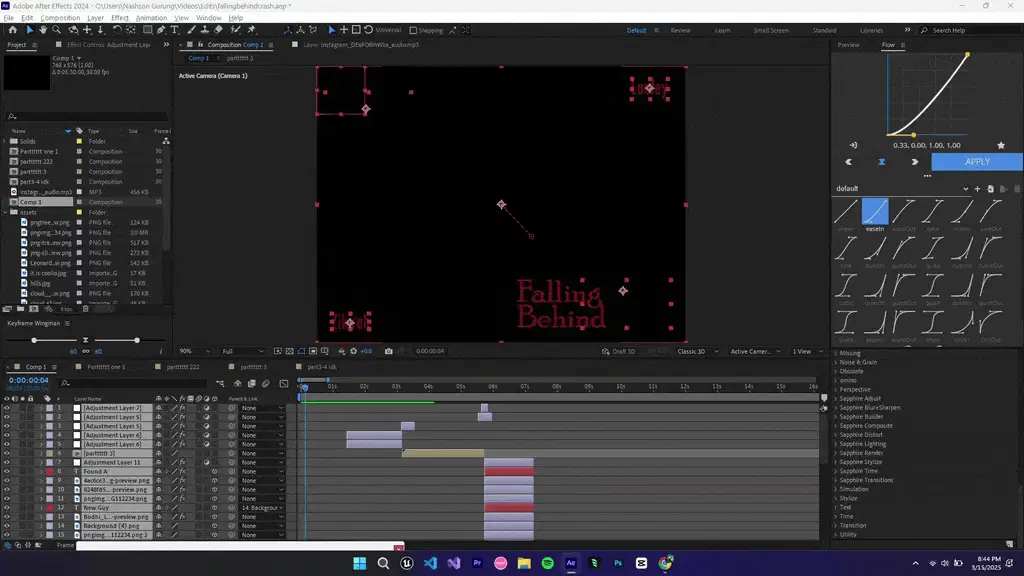Click the Flow previous keyframe arrow
This screenshot has height=576, width=1024.
coord(848,162)
